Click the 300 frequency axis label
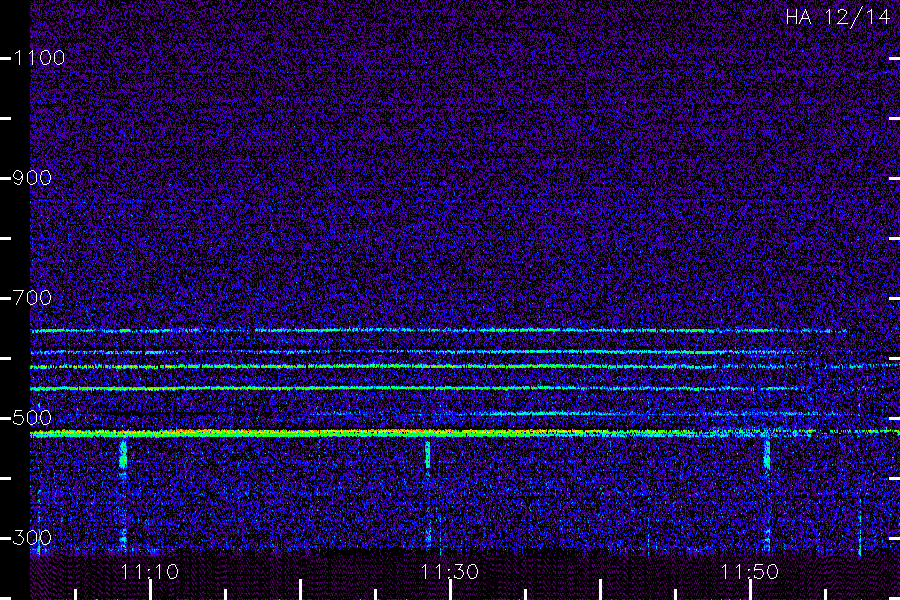The width and height of the screenshot is (900, 600). click(32, 538)
